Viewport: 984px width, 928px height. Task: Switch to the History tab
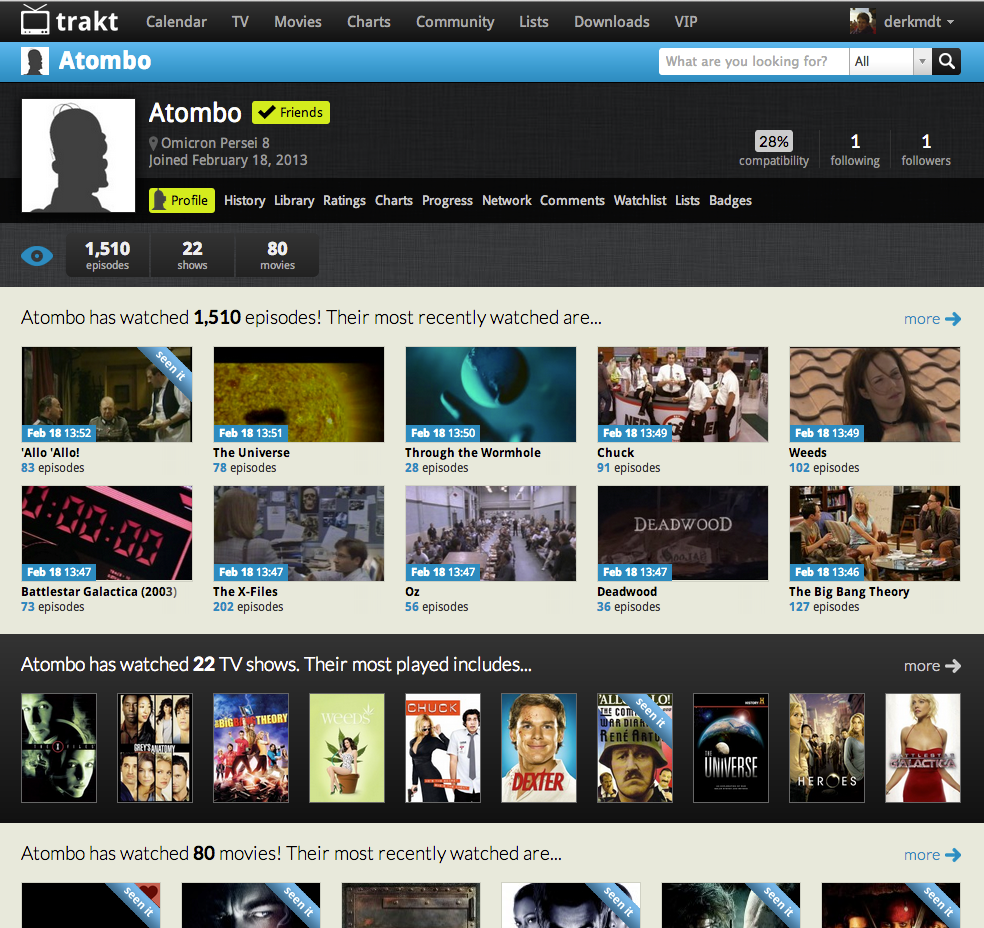(245, 201)
